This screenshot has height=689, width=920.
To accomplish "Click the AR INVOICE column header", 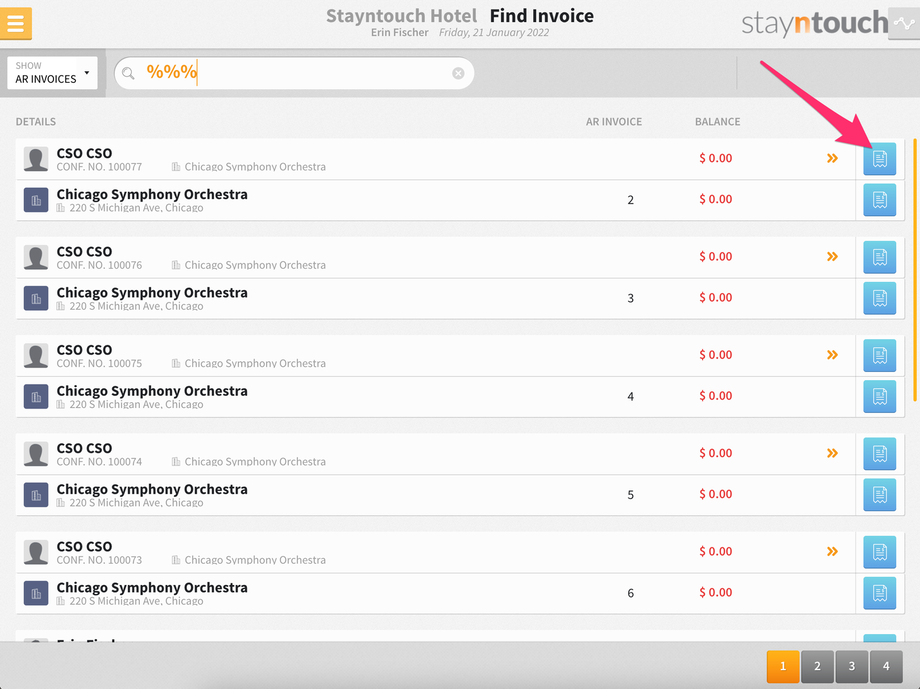I will [x=614, y=121].
